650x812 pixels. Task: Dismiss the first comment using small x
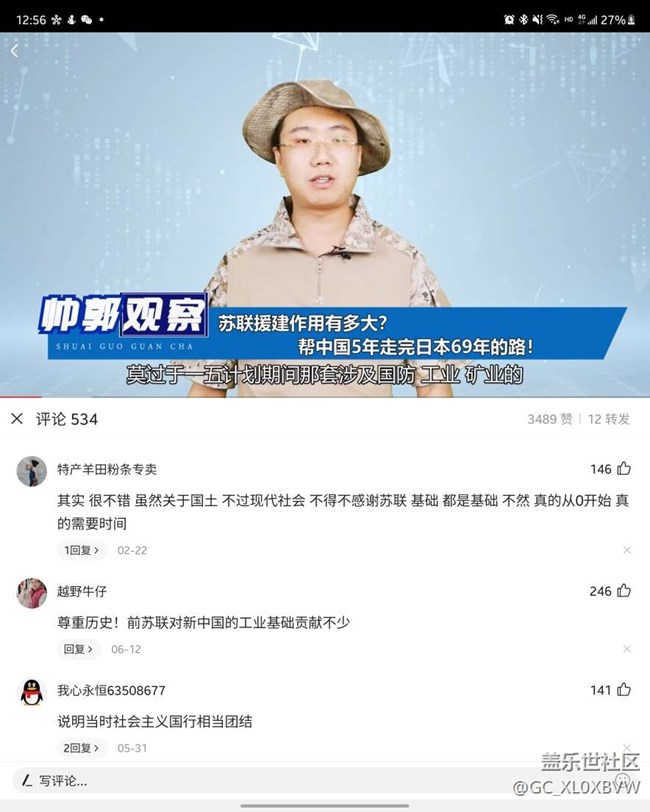pyautogui.click(x=627, y=550)
